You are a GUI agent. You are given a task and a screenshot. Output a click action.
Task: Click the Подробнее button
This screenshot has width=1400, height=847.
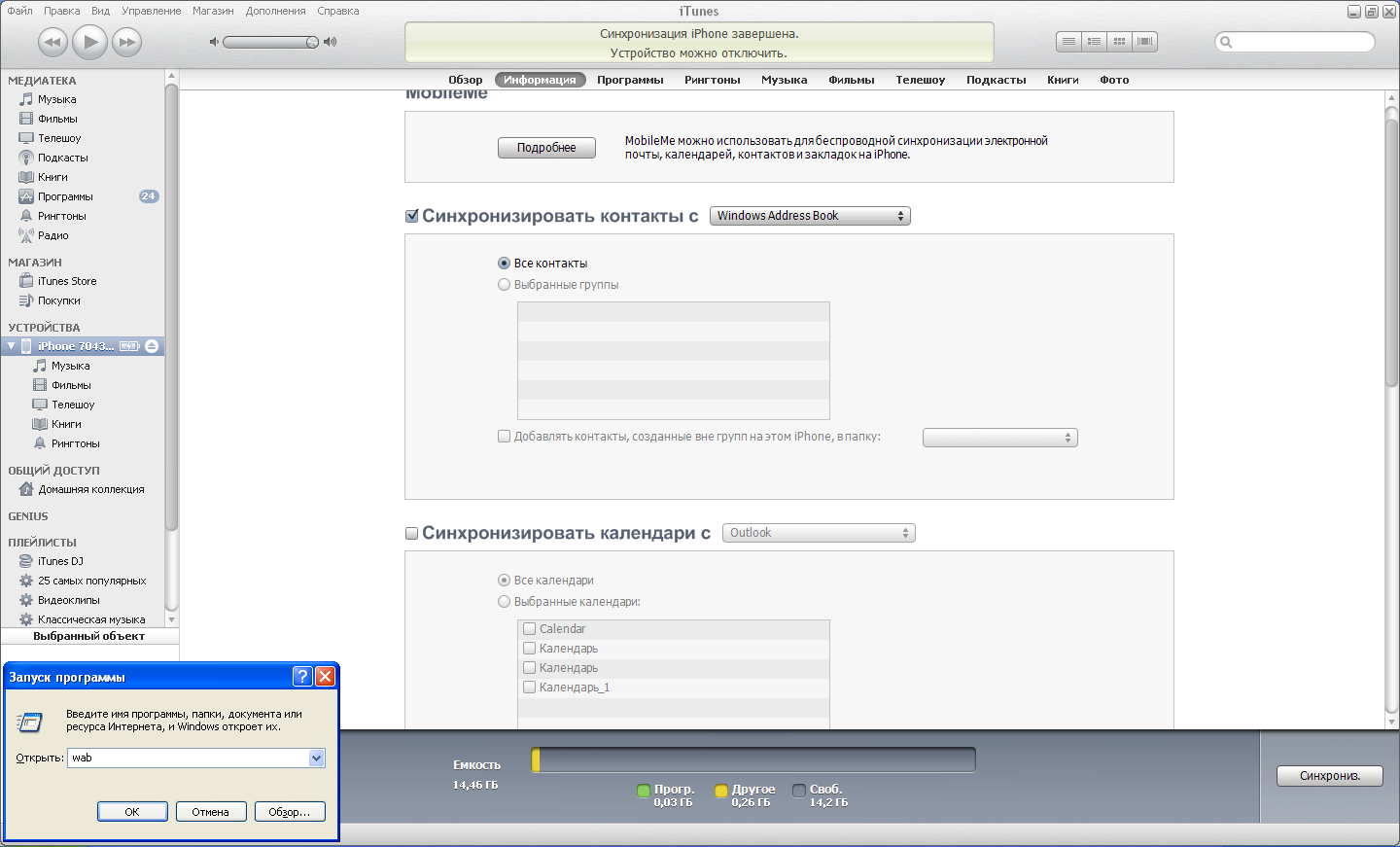click(x=546, y=148)
